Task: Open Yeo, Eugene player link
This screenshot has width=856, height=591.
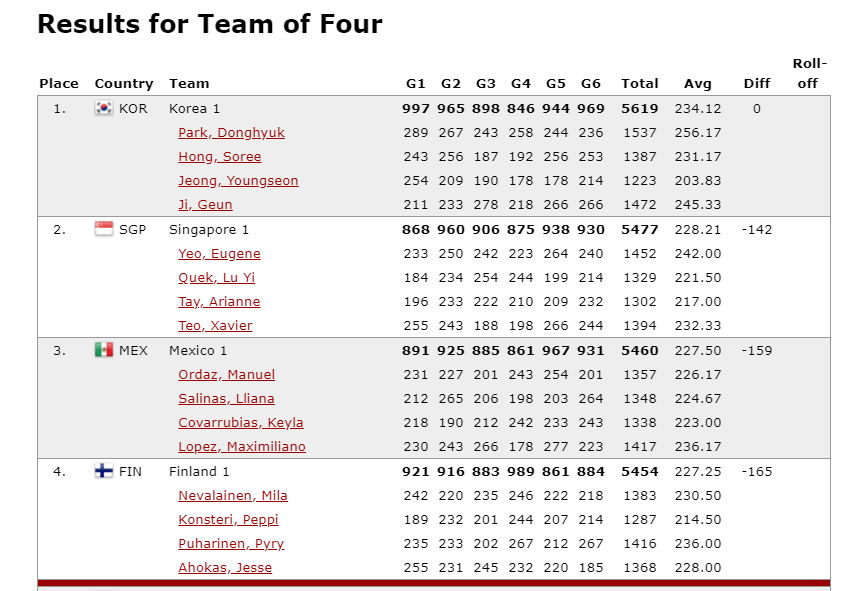Action: [x=219, y=254]
